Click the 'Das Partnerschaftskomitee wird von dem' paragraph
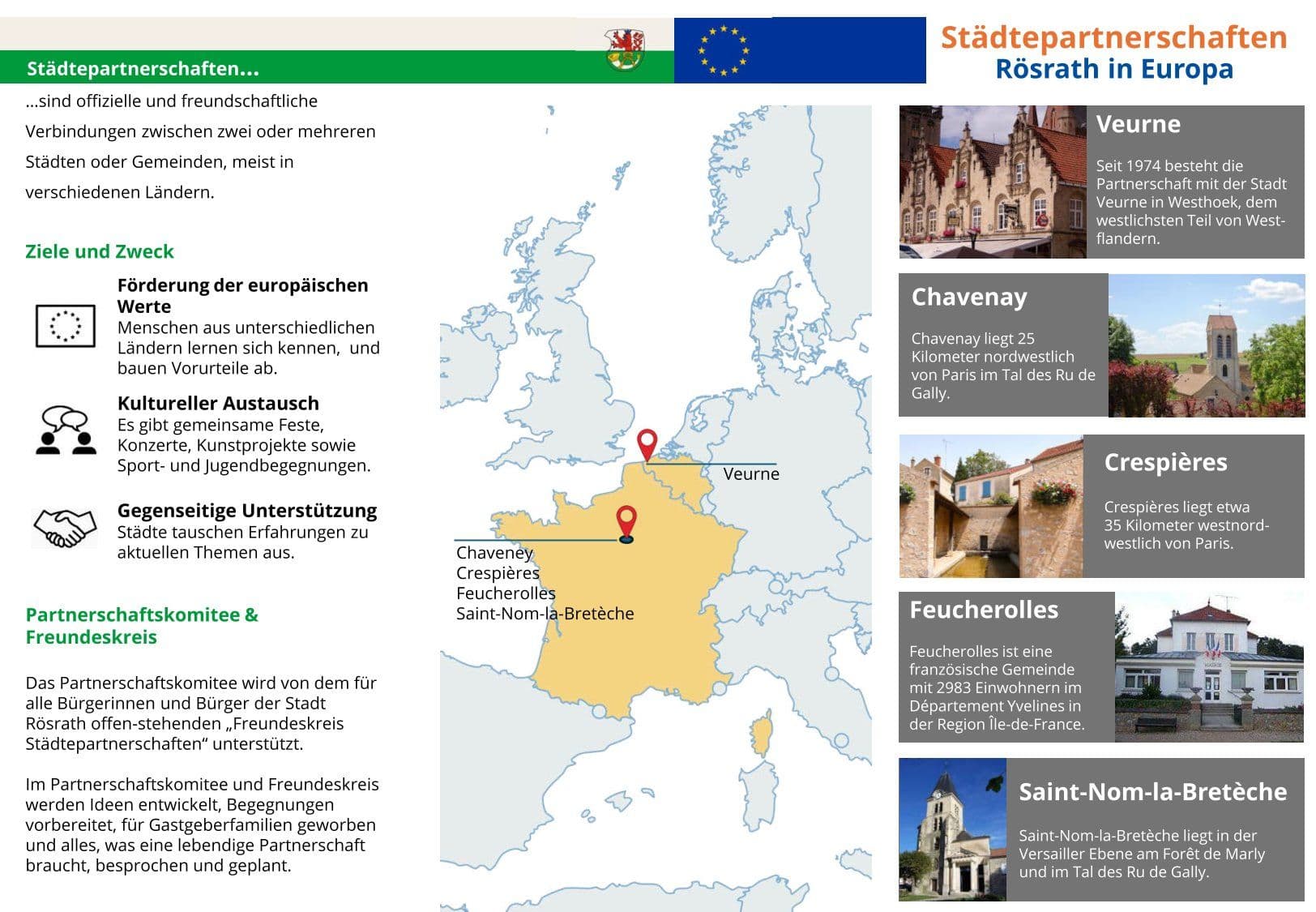 [201, 713]
